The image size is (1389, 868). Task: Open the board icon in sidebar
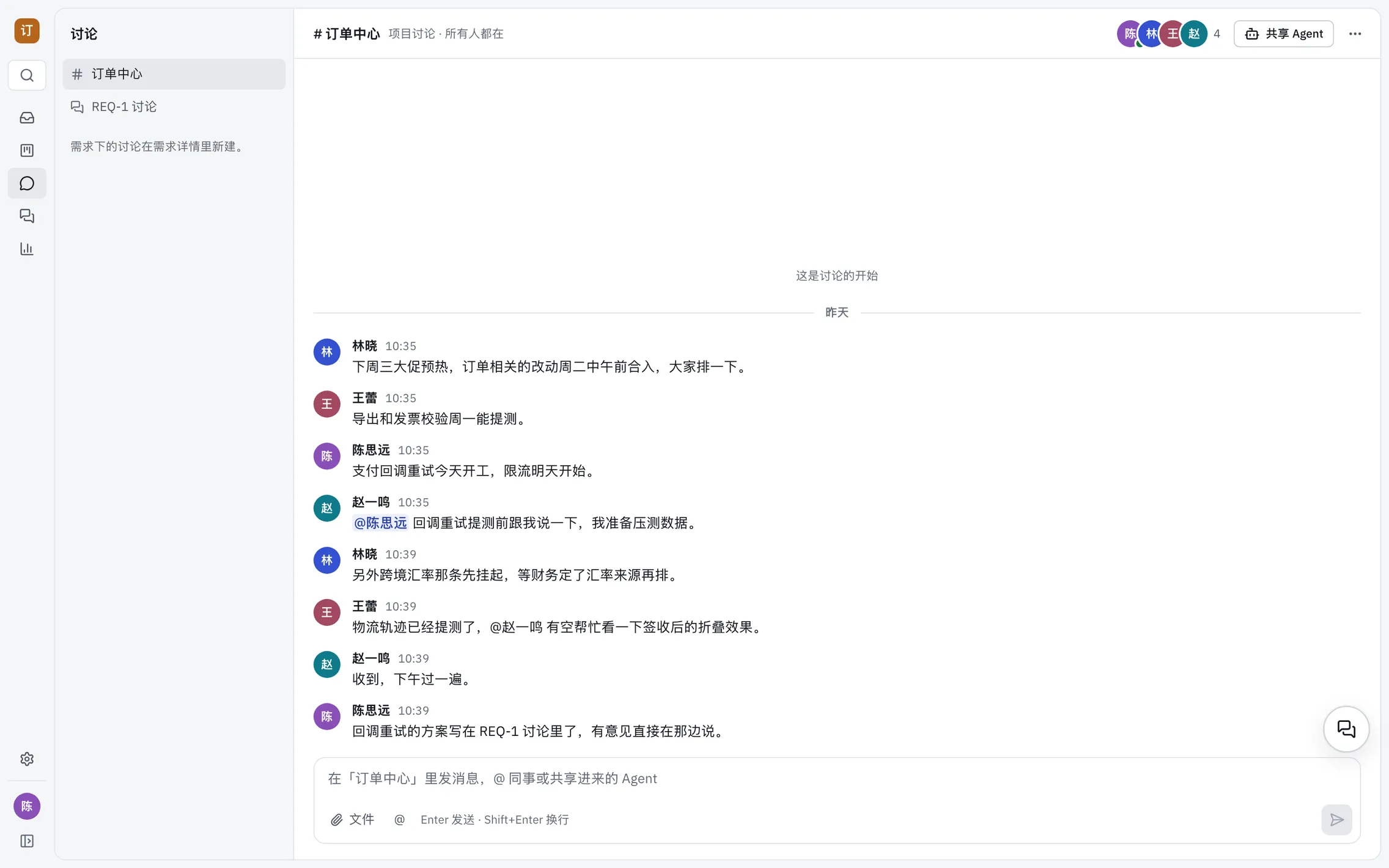point(27,150)
